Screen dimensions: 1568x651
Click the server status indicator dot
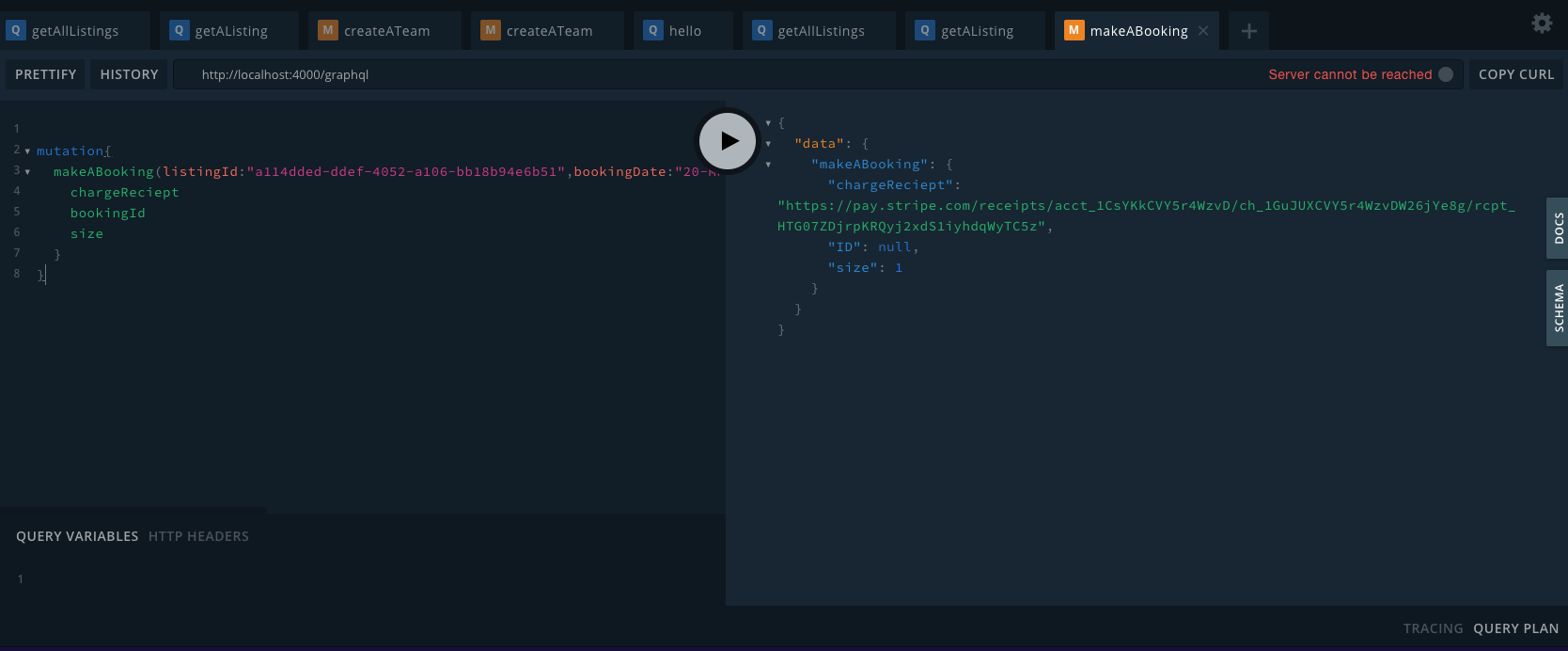(x=1446, y=74)
